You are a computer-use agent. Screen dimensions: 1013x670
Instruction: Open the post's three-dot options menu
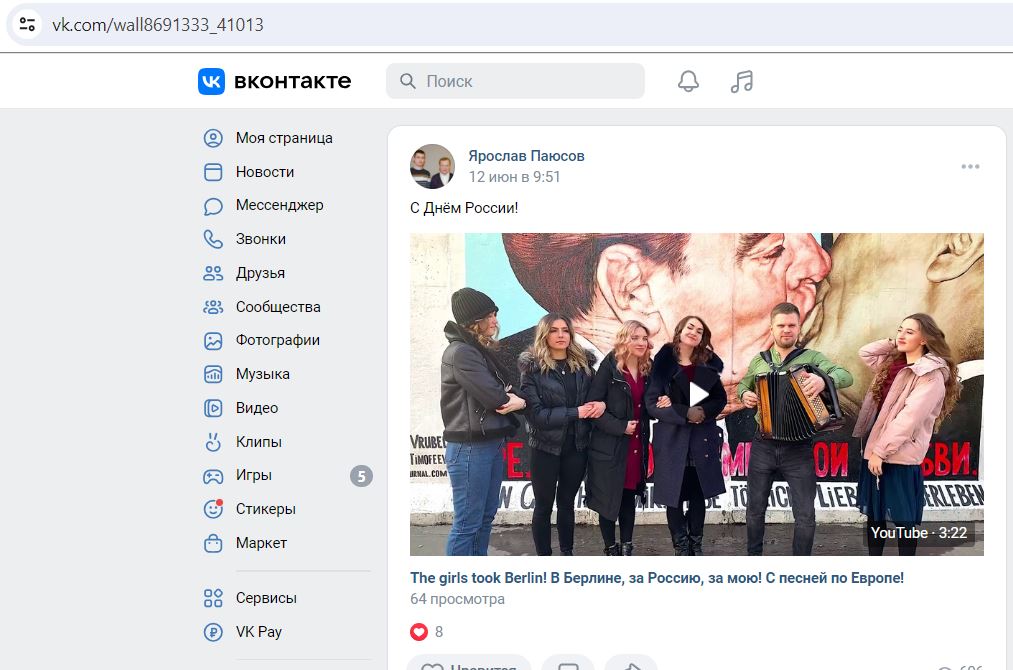click(970, 167)
